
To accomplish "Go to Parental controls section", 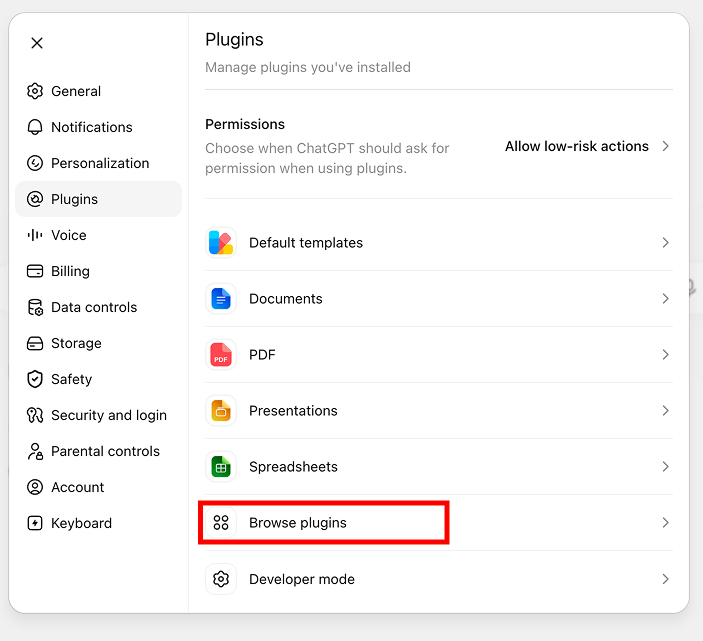I will (99, 451).
